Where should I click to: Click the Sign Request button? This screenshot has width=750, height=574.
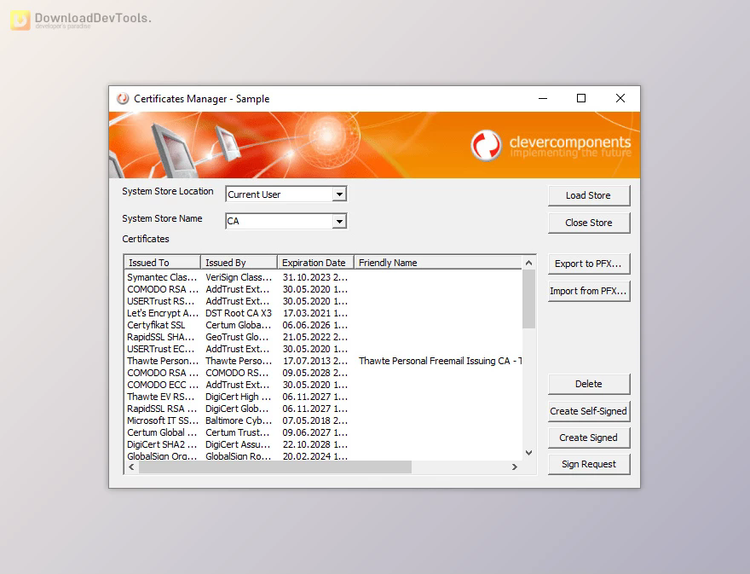589,464
